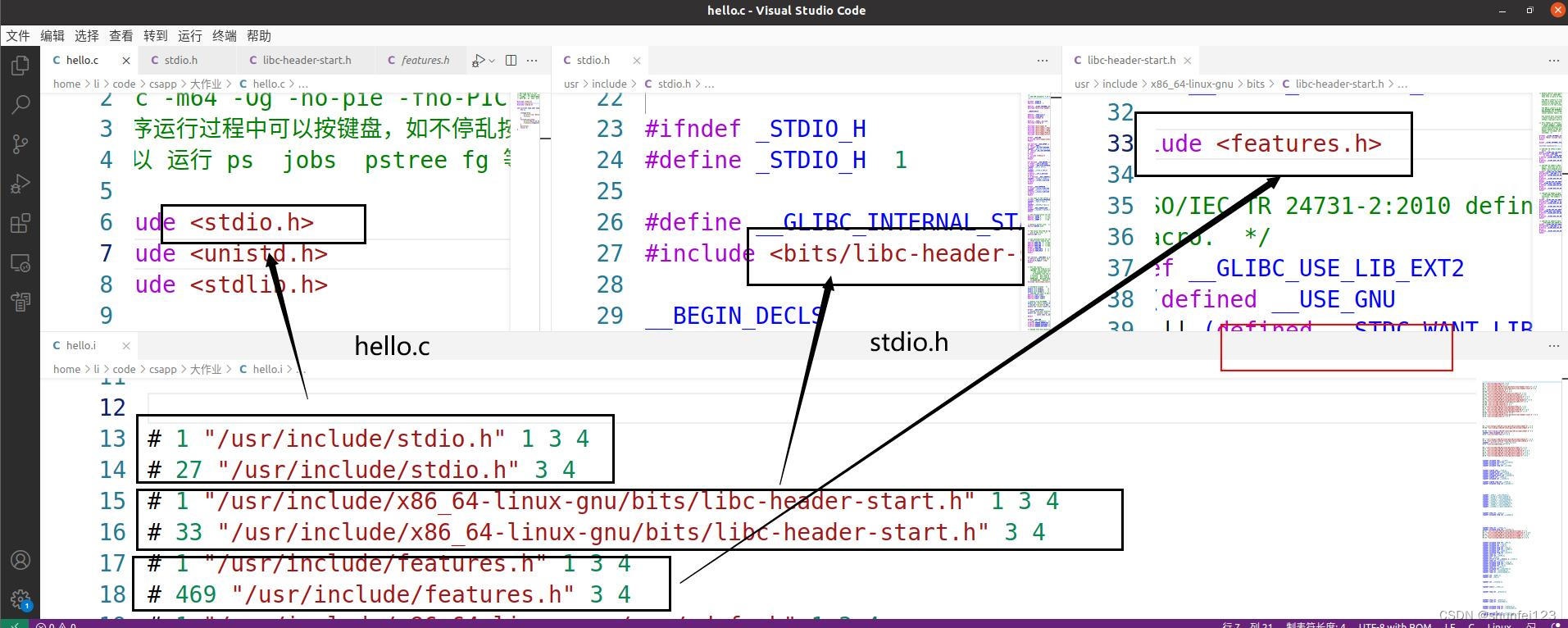Select the libc-header-start.h tab in the right group
Image resolution: width=1568 pixels, height=628 pixels.
tap(1131, 61)
